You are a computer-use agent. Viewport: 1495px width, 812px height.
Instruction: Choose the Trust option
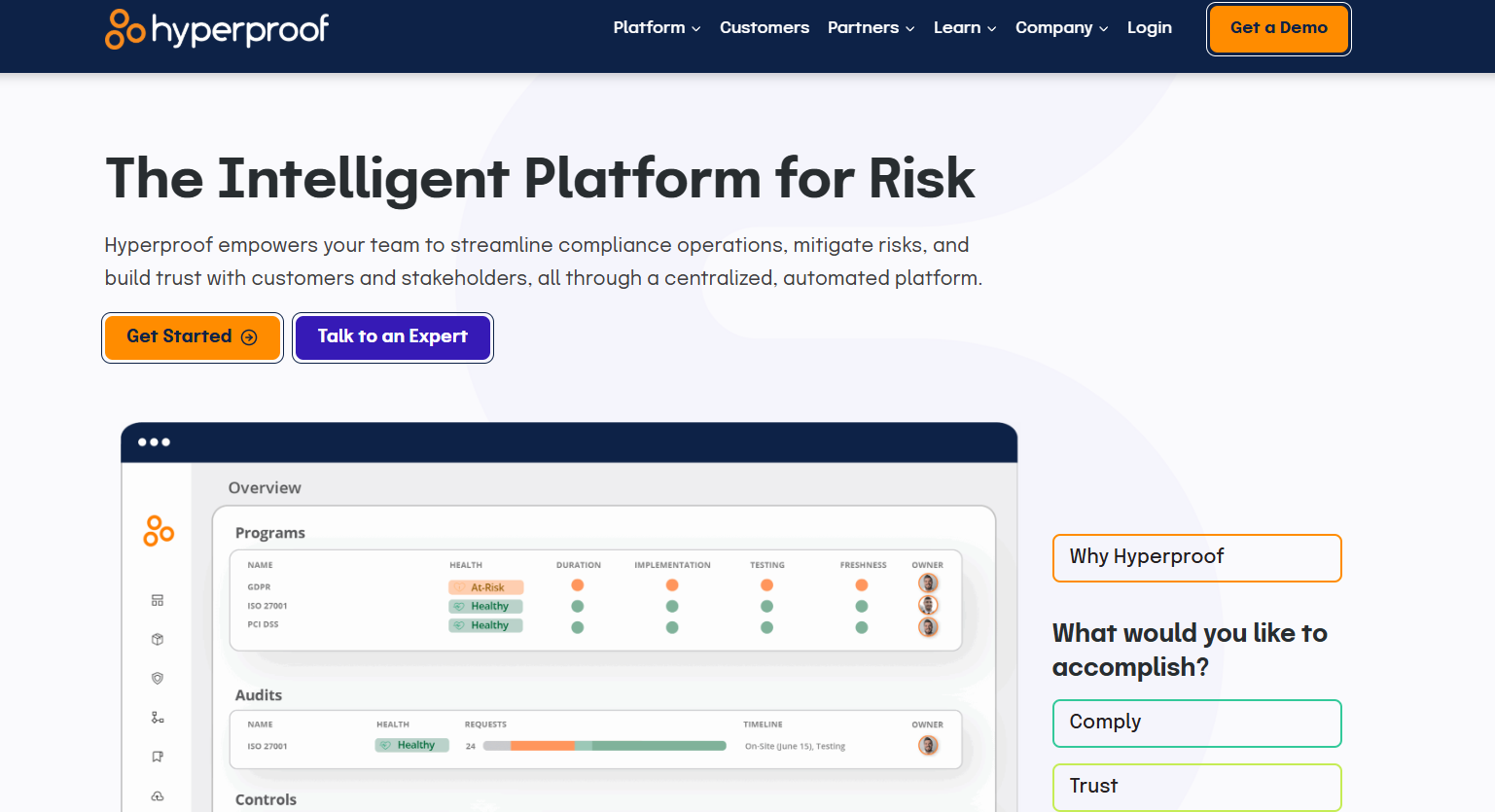pos(1197,787)
